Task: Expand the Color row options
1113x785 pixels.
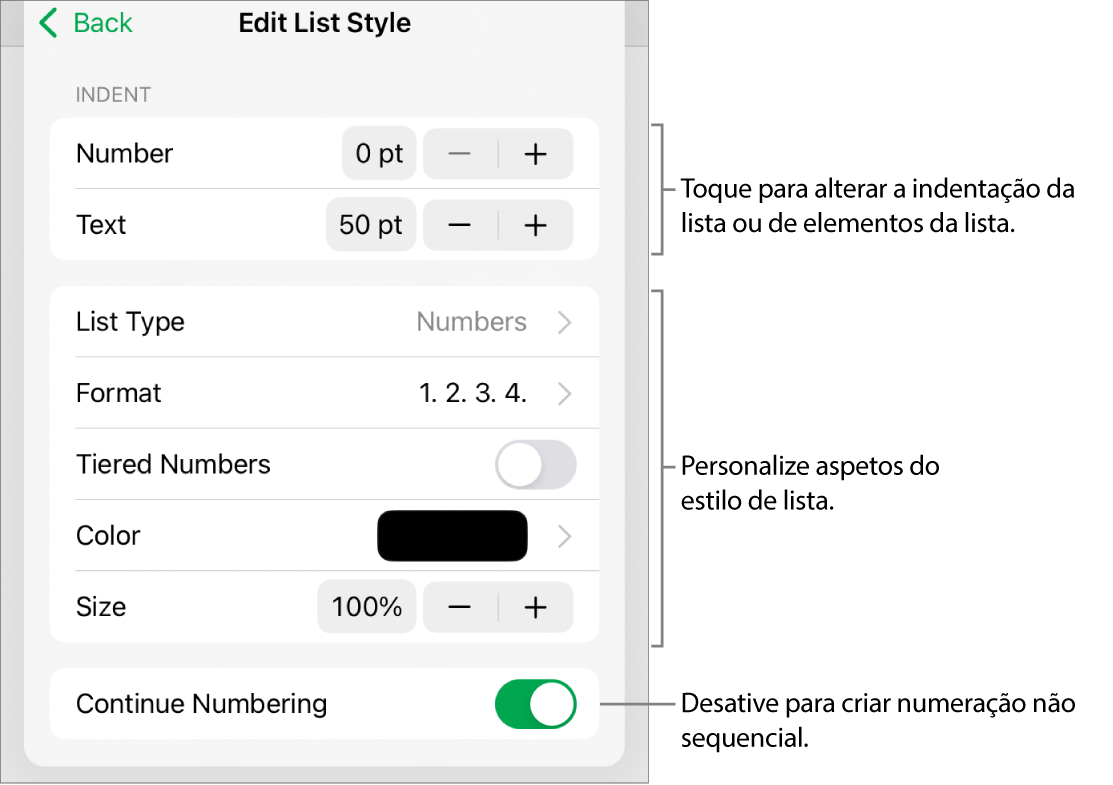Action: coord(563,536)
